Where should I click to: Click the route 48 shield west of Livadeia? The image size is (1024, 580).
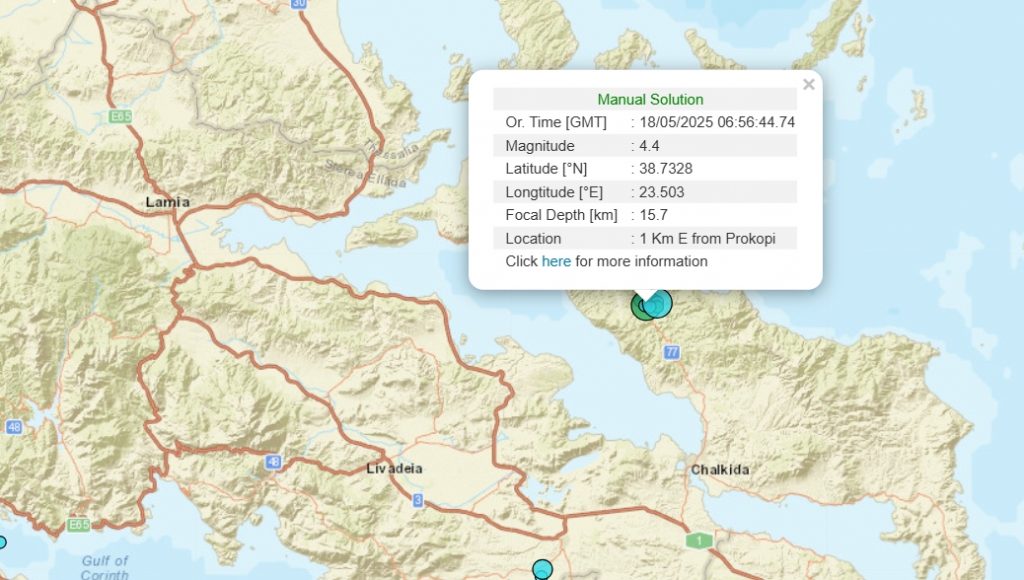click(273, 462)
